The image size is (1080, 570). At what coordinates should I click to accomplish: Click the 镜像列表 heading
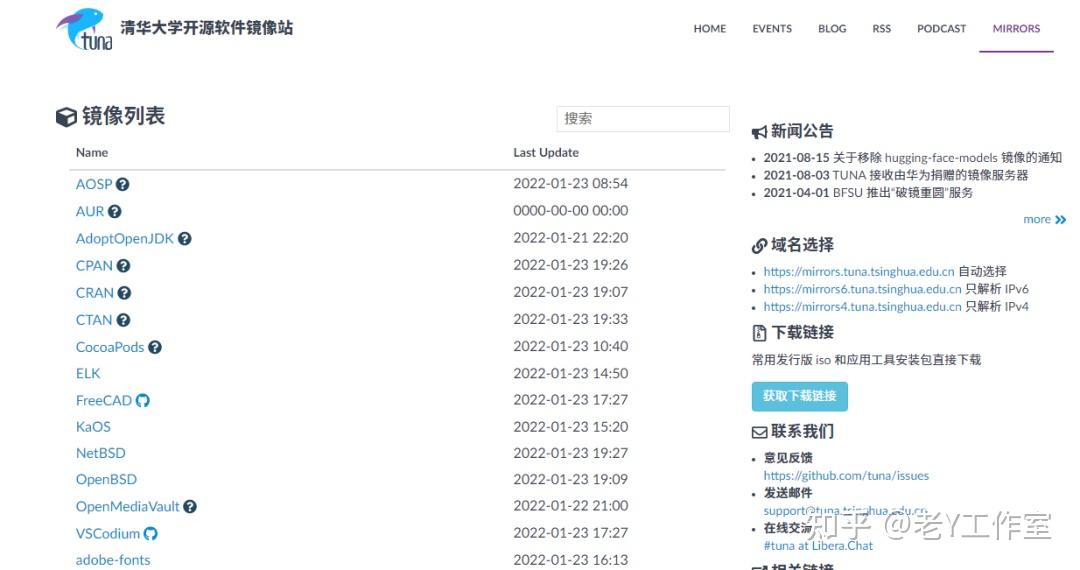[x=123, y=116]
